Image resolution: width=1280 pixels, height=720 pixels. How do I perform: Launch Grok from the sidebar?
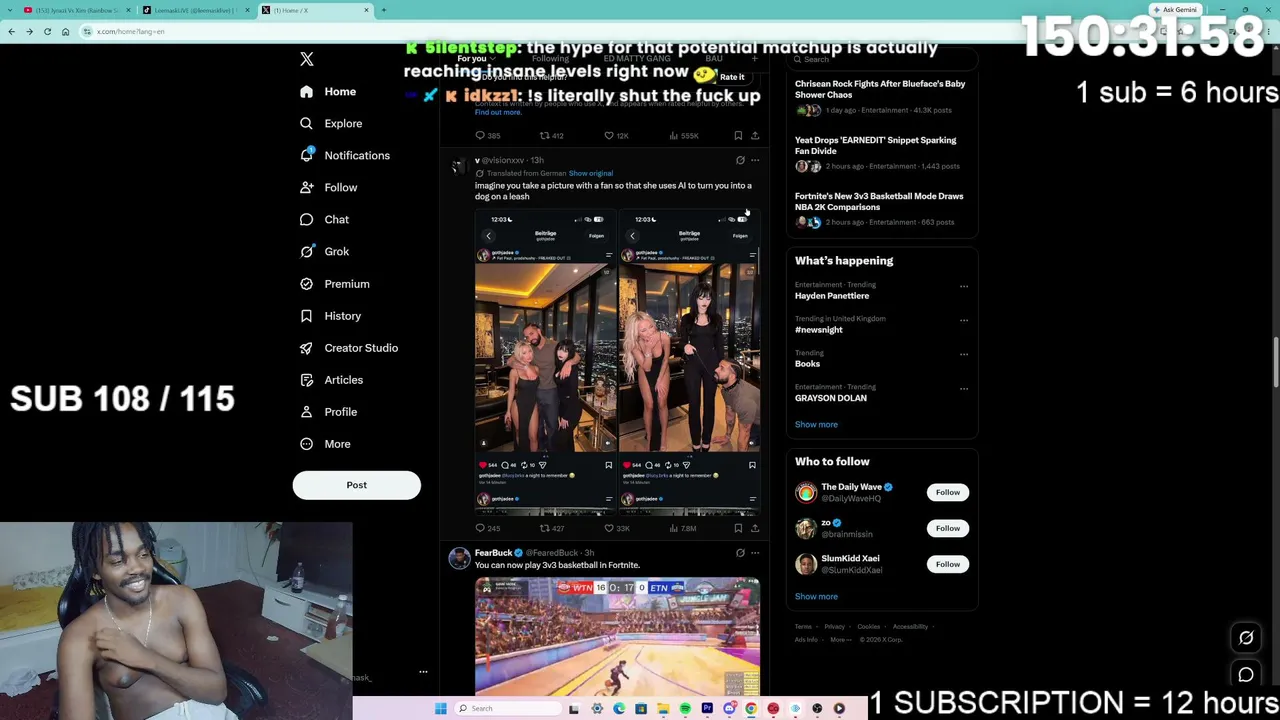pos(324,251)
